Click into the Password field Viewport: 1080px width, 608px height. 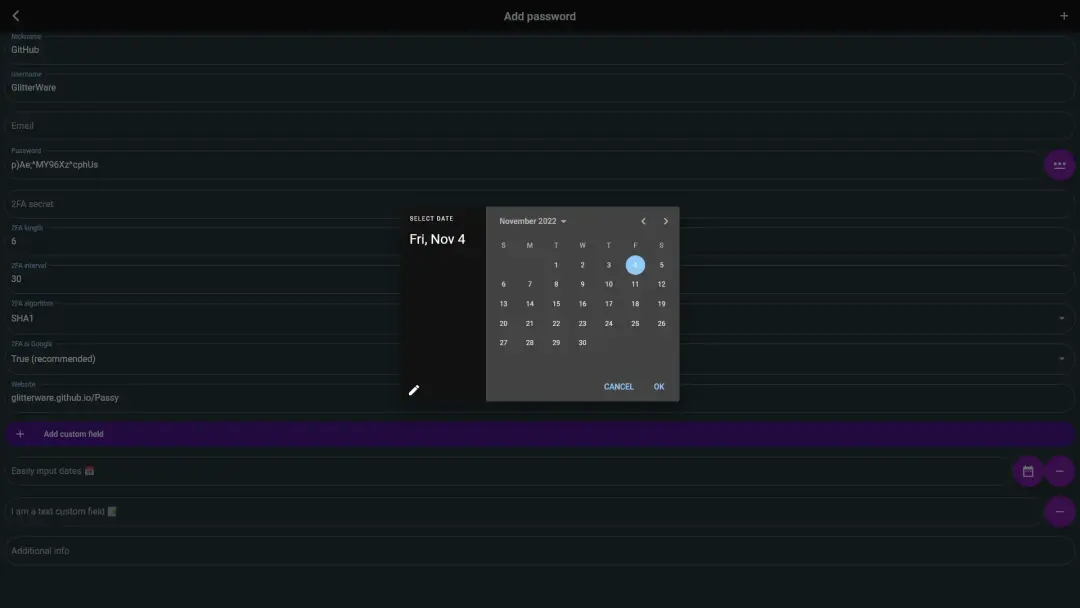(x=523, y=165)
